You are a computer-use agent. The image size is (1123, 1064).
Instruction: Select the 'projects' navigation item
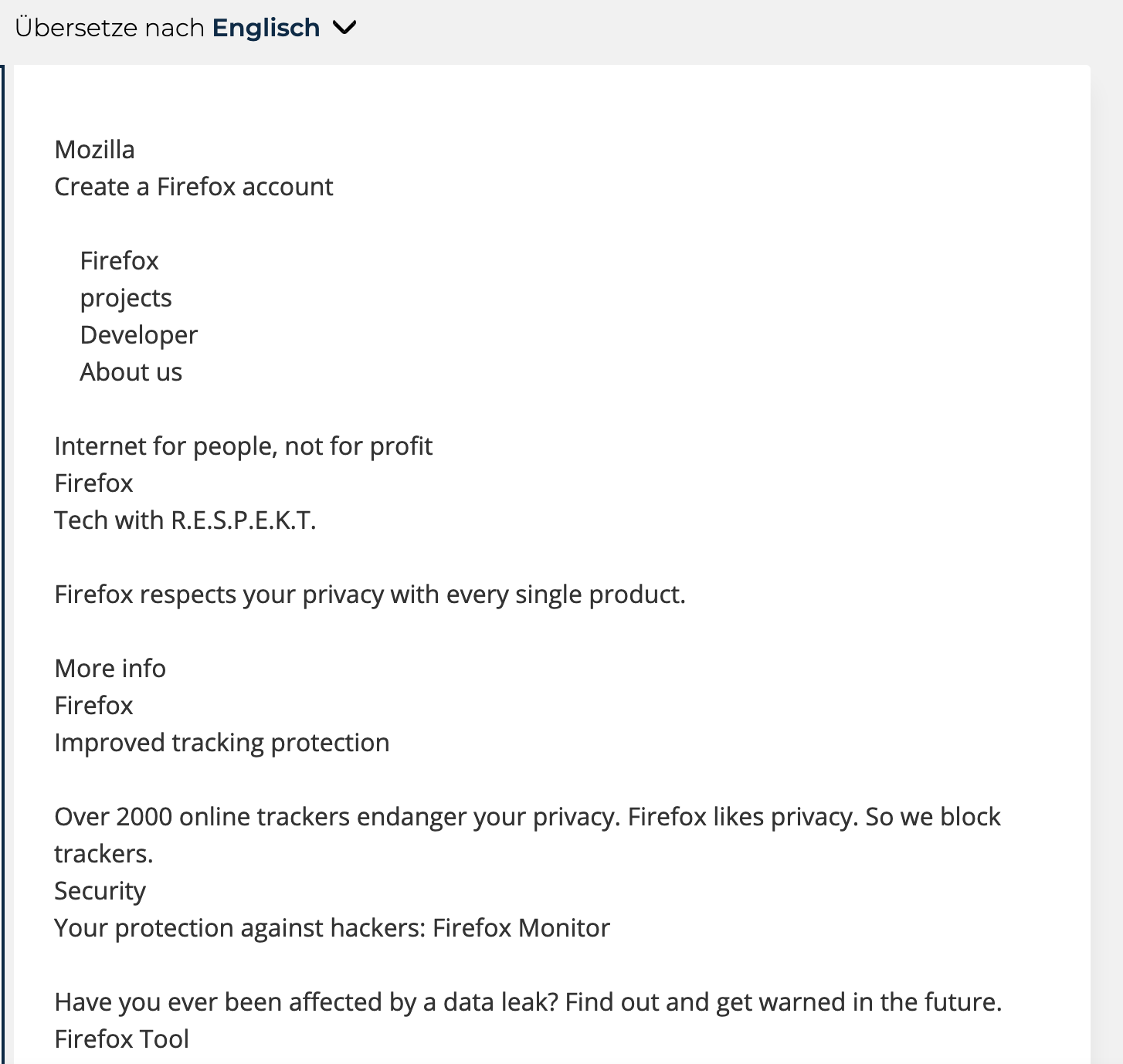click(126, 298)
